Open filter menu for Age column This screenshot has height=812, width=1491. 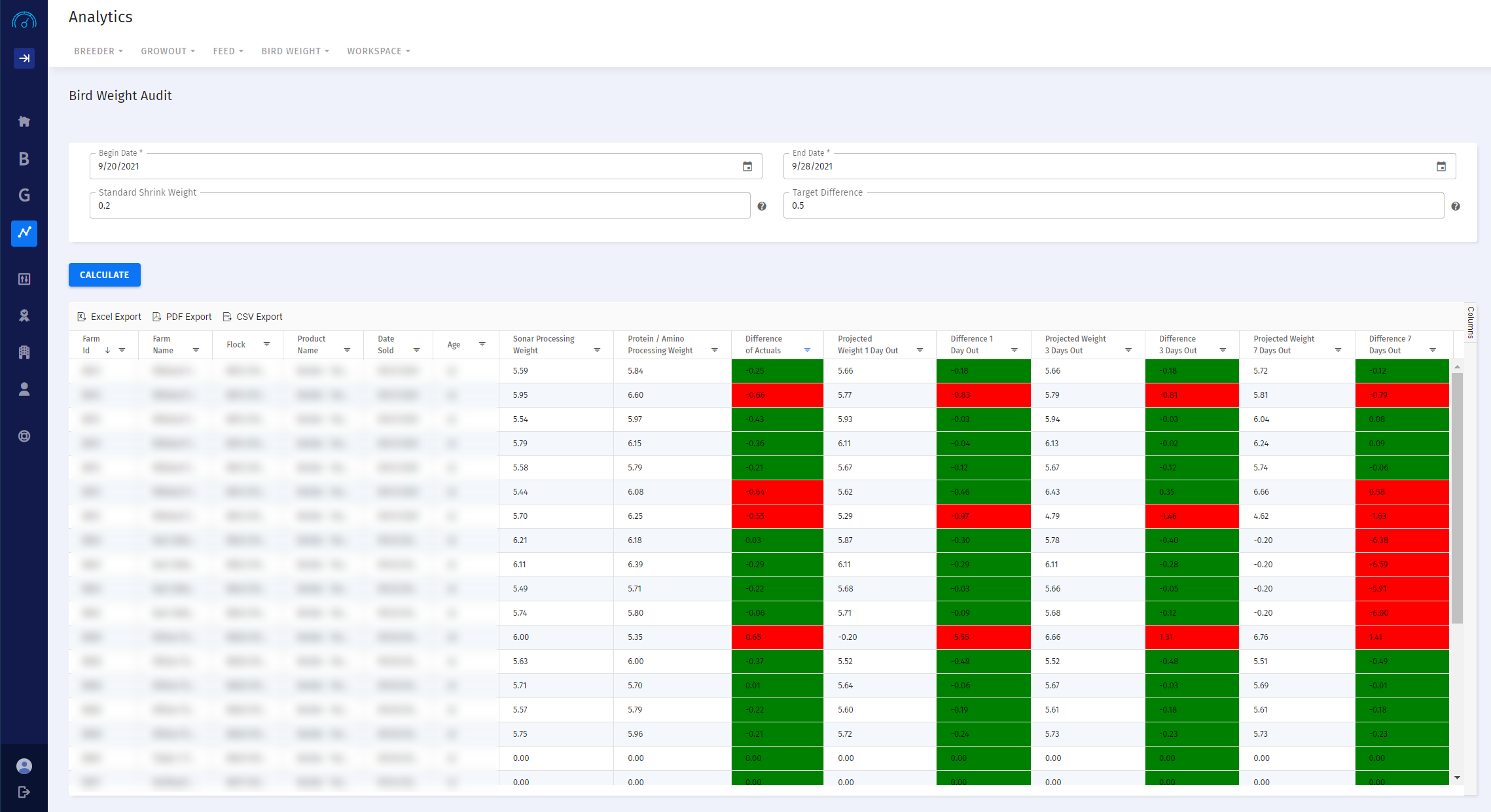click(482, 344)
